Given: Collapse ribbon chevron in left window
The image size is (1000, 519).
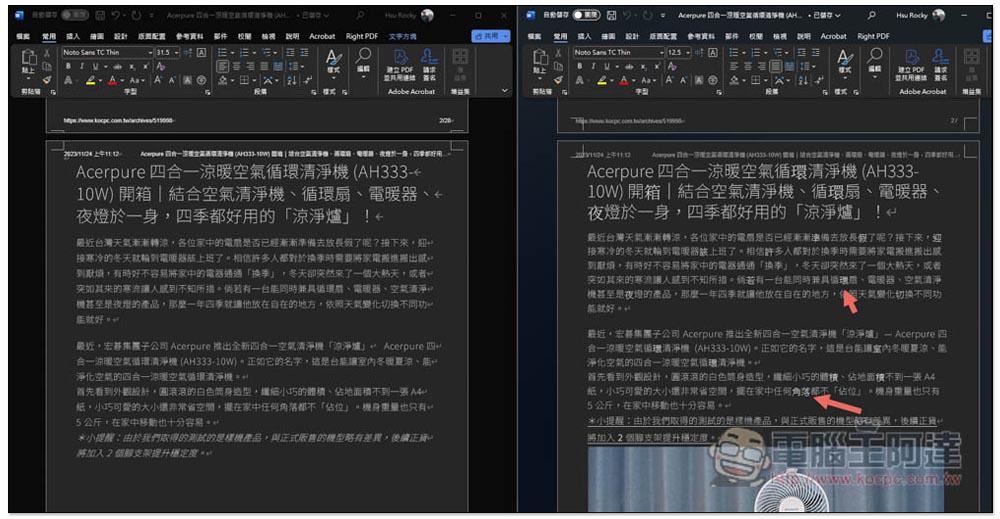Looking at the screenshot, I should pos(504,91).
